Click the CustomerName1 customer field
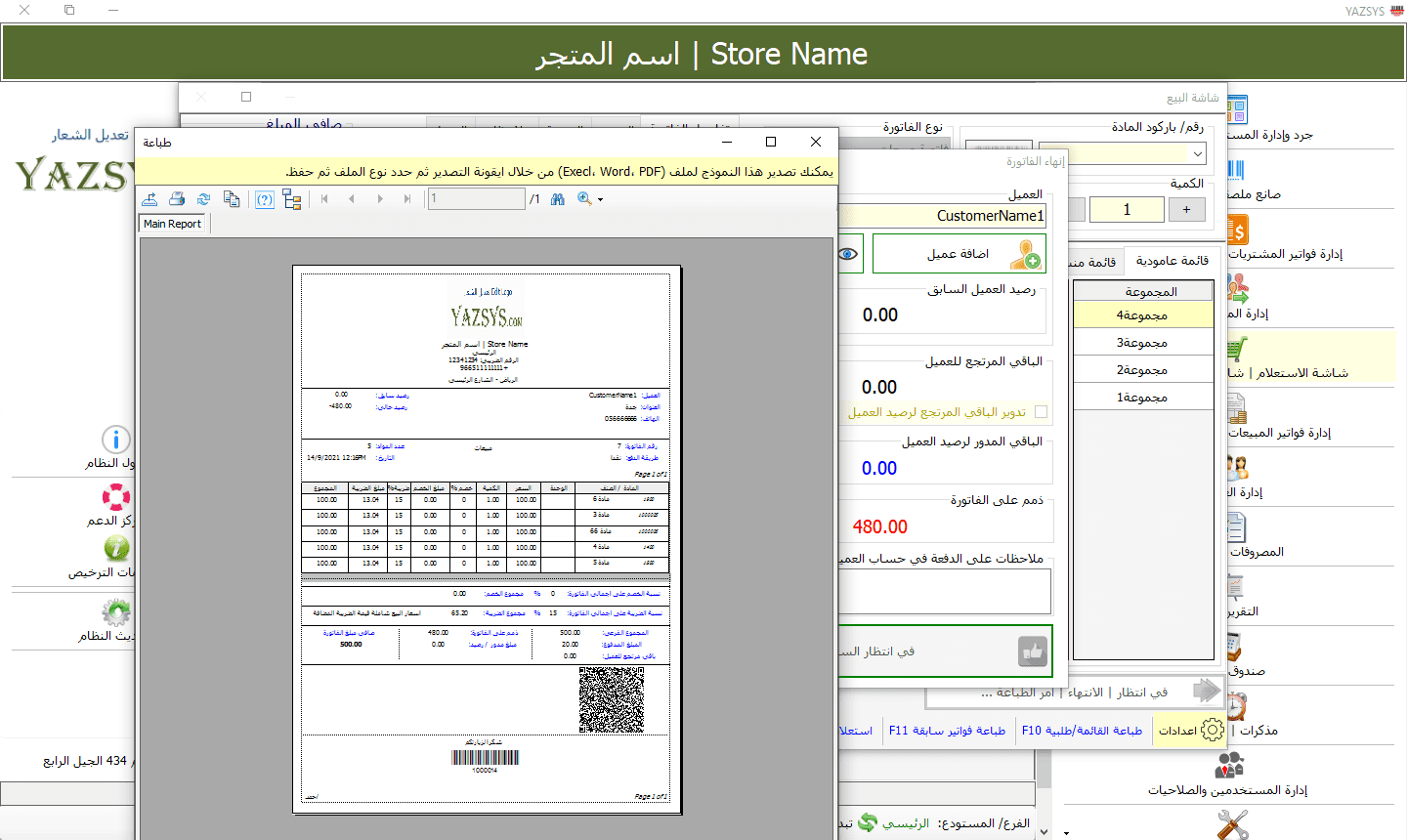1407x840 pixels. (x=943, y=215)
